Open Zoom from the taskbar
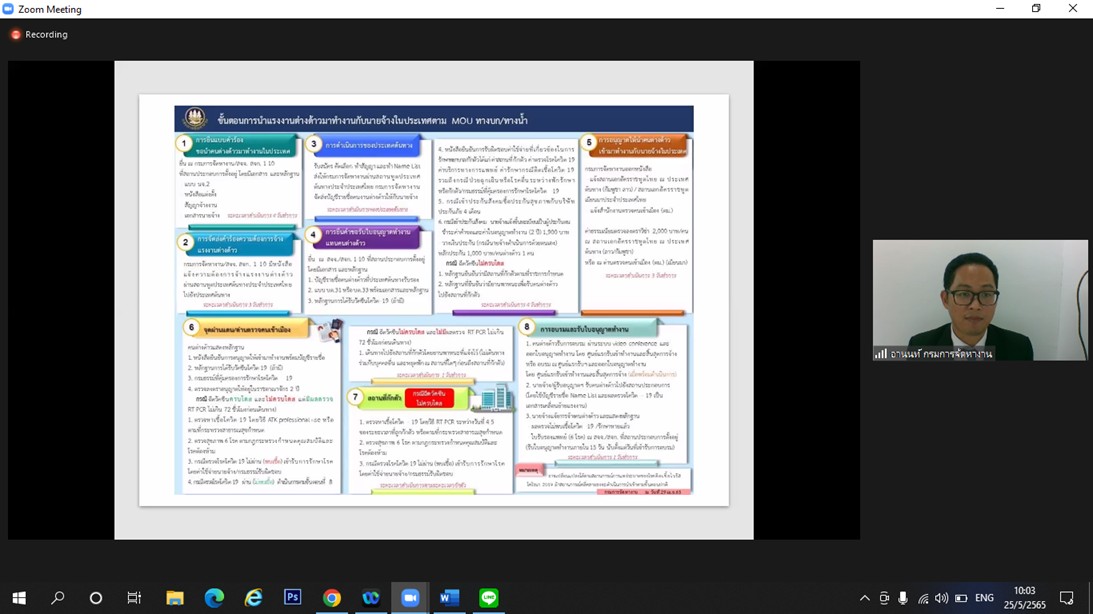 [x=409, y=598]
